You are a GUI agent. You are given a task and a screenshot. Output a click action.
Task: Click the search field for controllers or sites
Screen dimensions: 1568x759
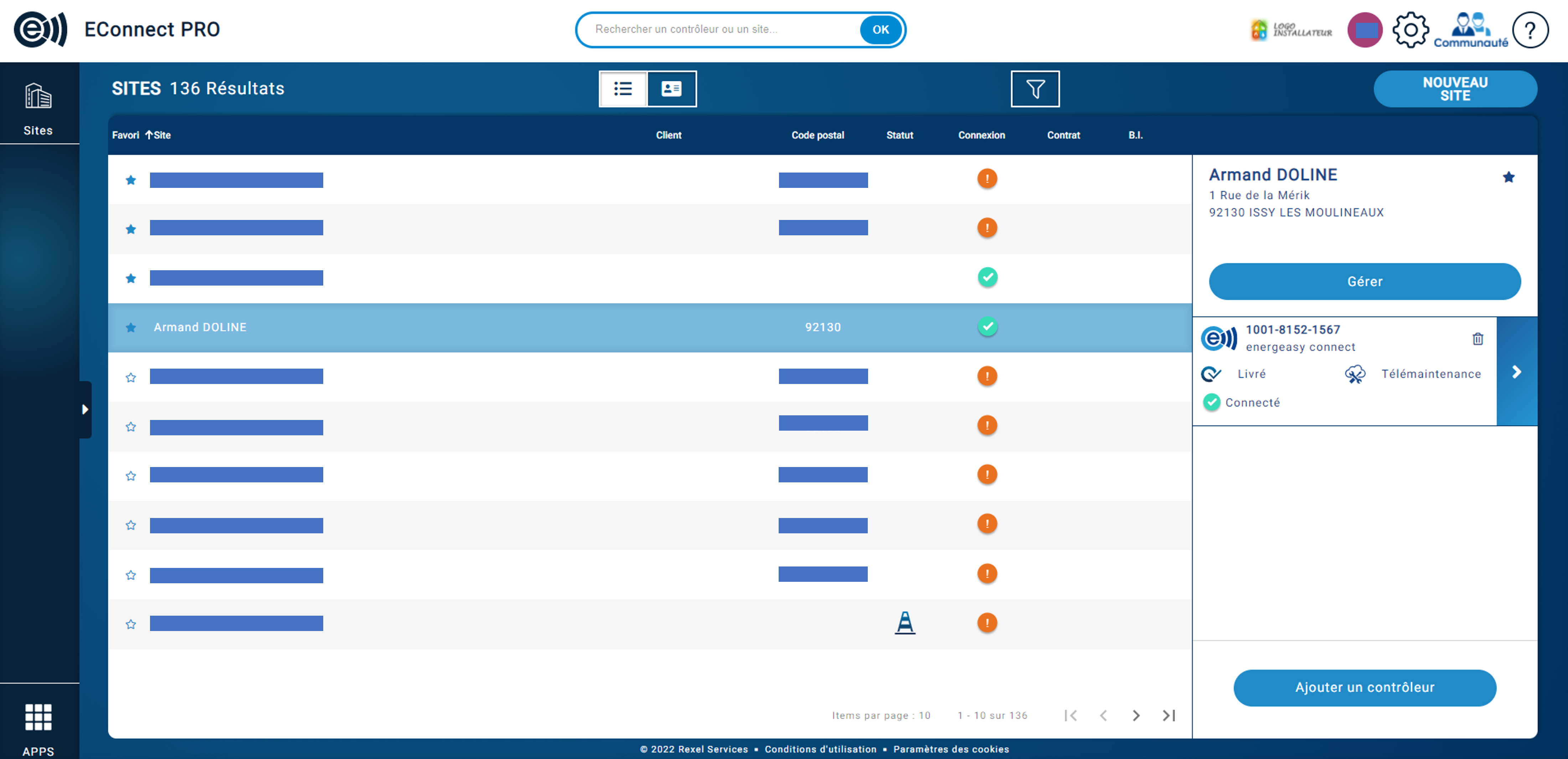tap(718, 29)
